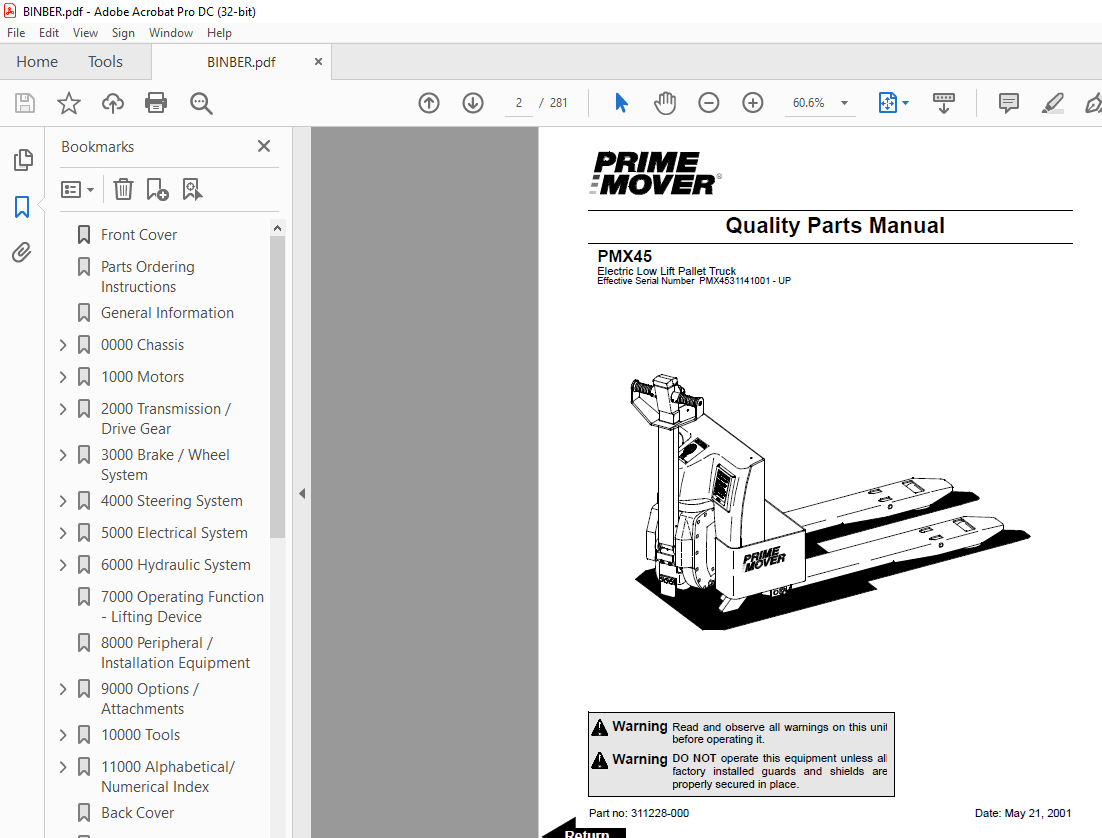Open the Sign menu

click(x=123, y=33)
